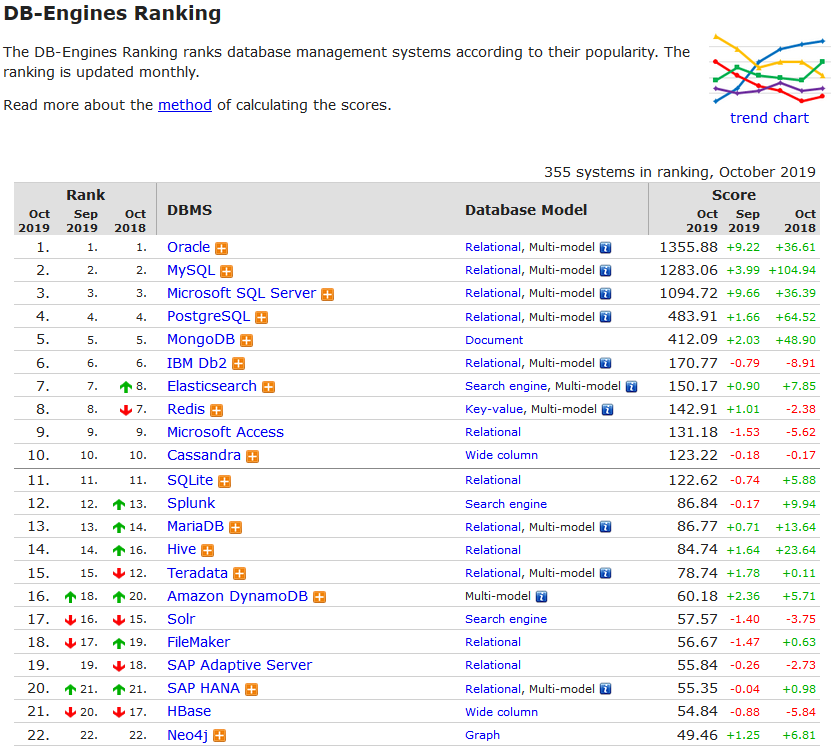Click the orange plus icon beside PostgreSQL
Viewport: 833px width, 749px height.
click(x=261, y=318)
